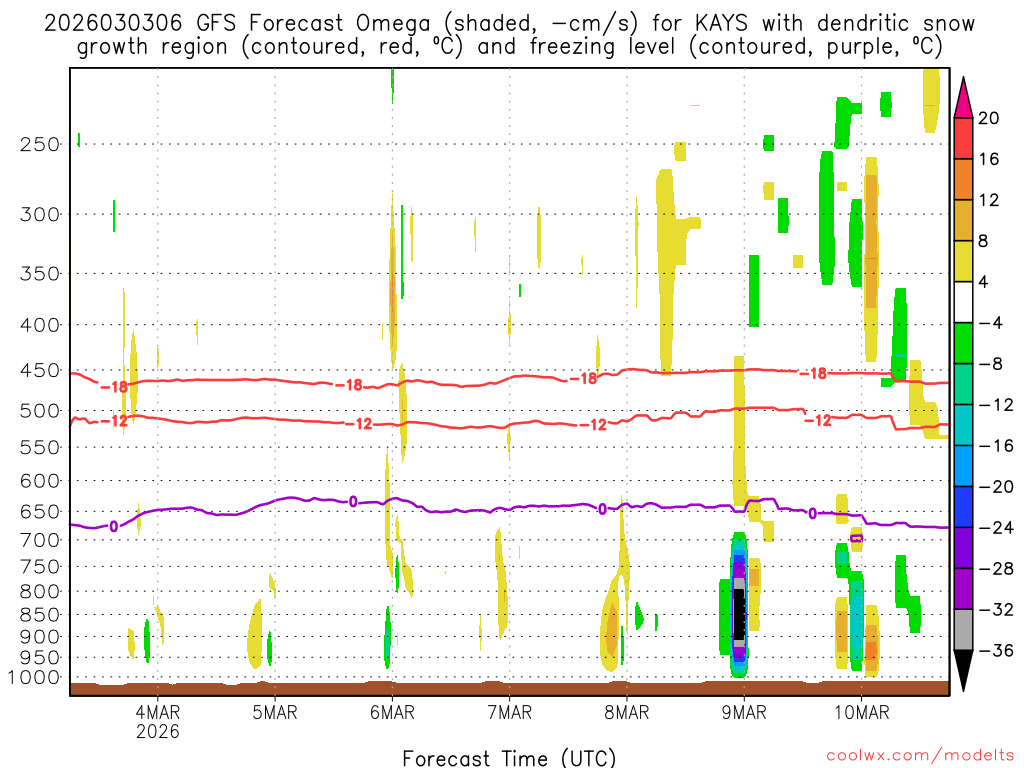Click the colorbar value label 20
The width and height of the screenshot is (1024, 768).
pos(989,118)
